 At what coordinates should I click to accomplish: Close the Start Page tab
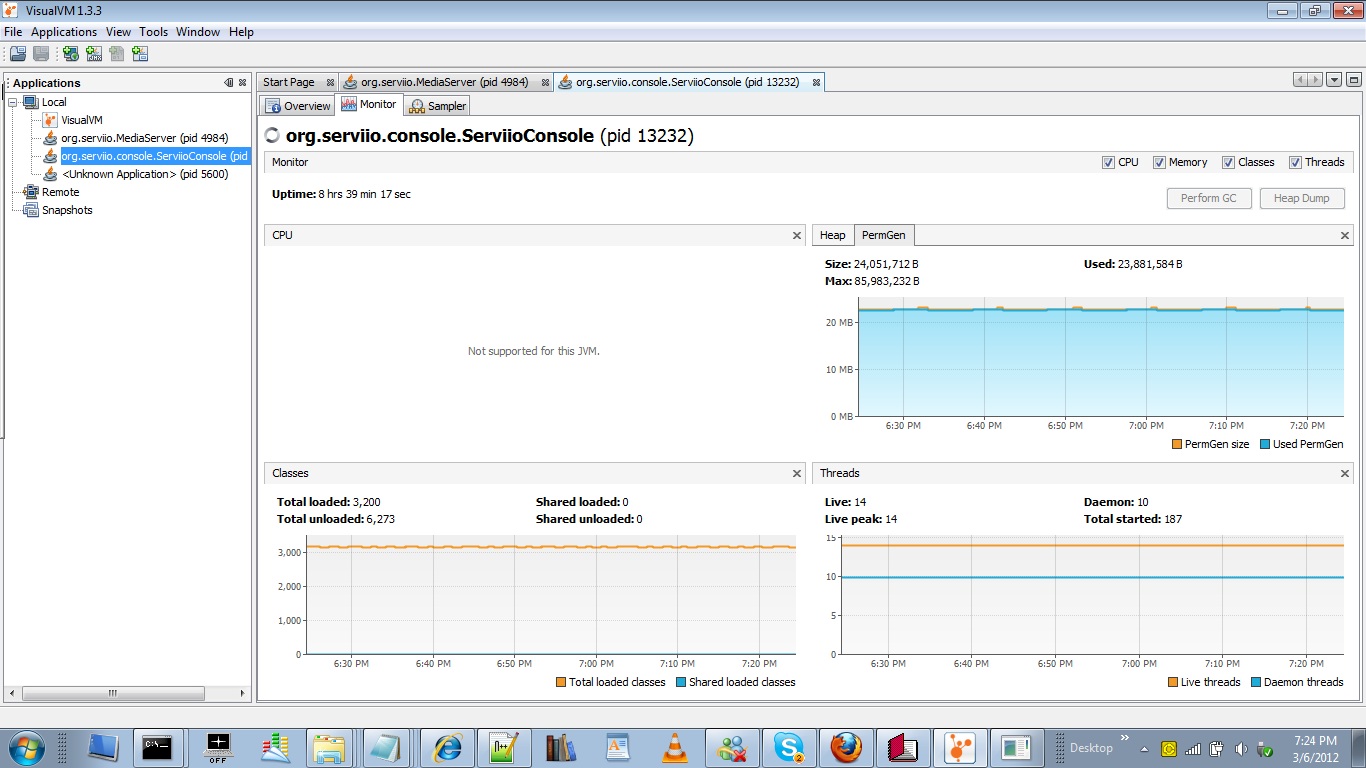coord(330,83)
